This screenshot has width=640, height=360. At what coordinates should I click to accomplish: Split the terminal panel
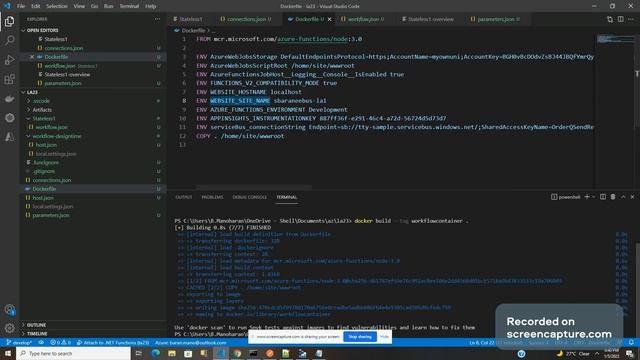click(603, 197)
